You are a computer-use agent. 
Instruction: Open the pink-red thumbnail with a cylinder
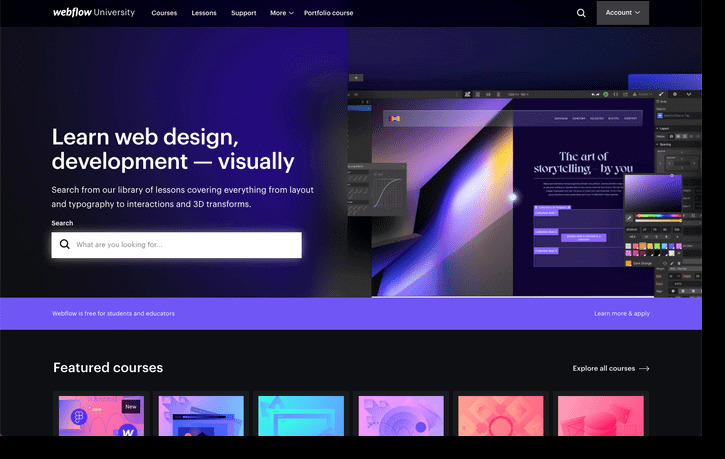tap(601, 416)
